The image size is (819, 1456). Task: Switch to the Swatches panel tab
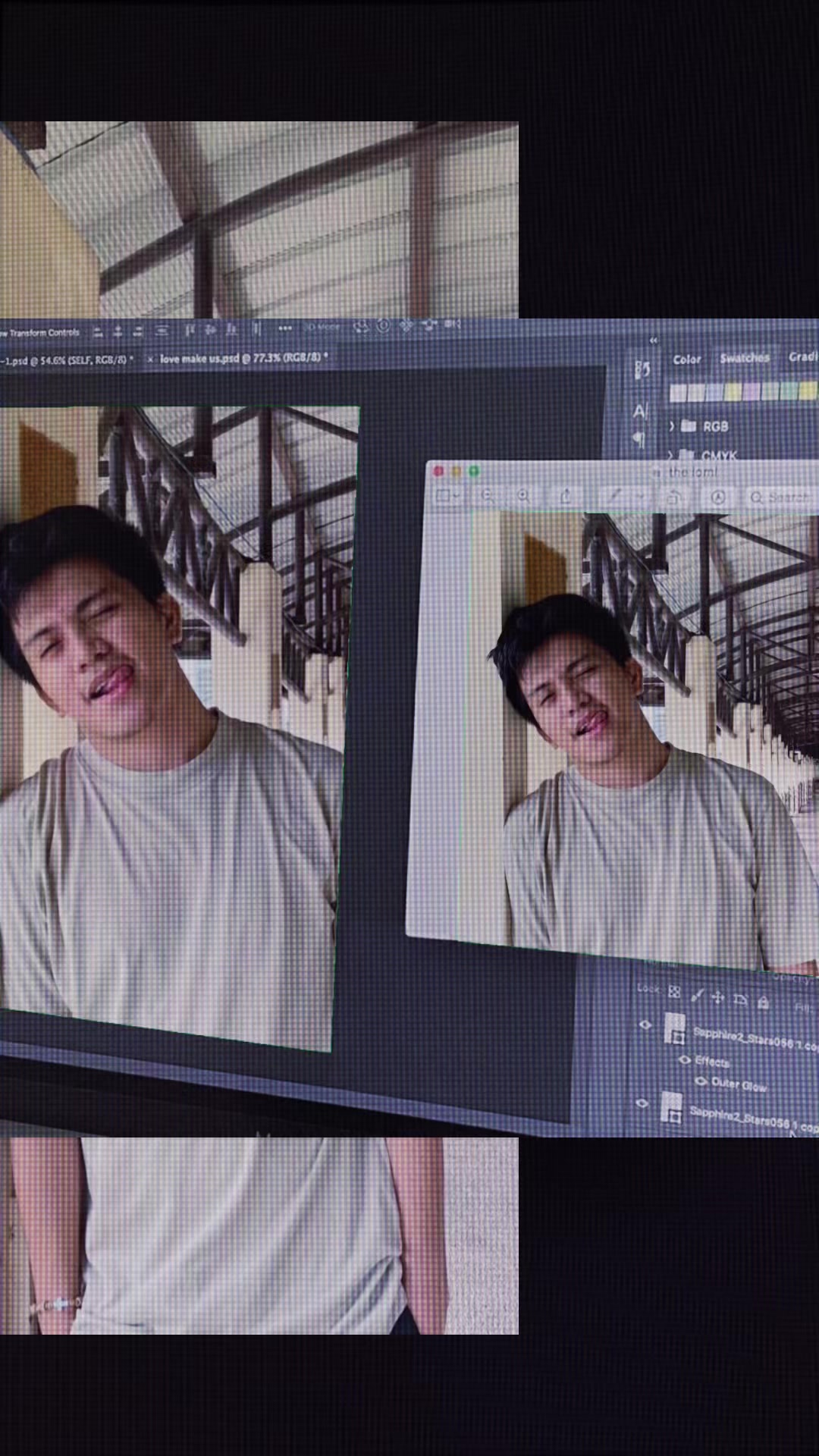click(745, 358)
